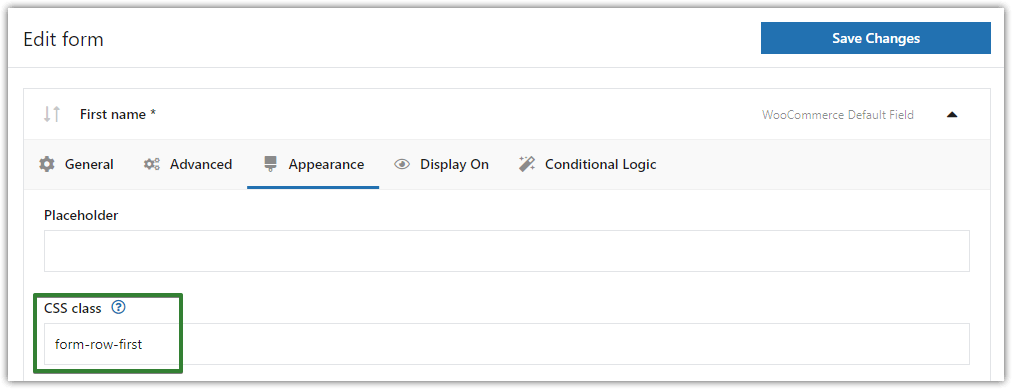Viewport: 1012px width, 389px height.
Task: Click the reorder arrows icon beside First name
Action: [52, 115]
